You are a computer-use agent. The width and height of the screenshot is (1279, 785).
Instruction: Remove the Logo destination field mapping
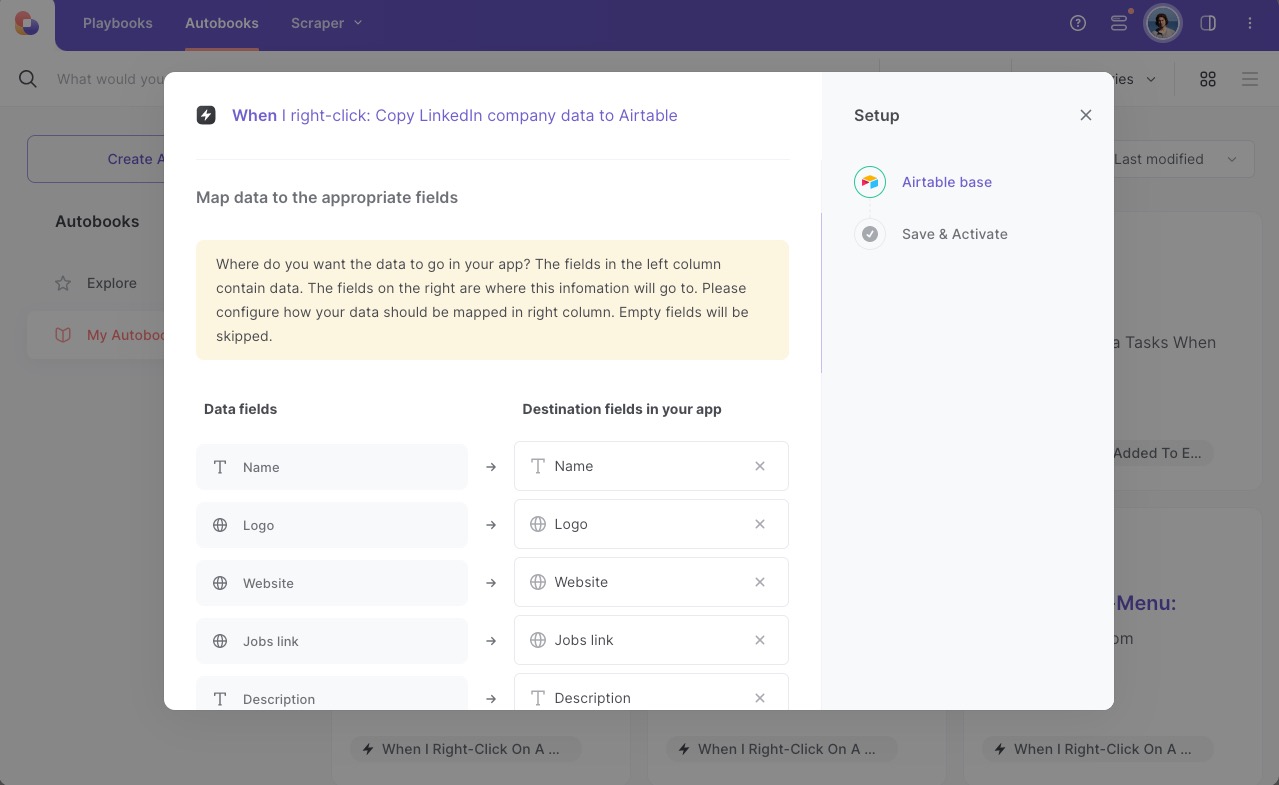pyautogui.click(x=760, y=524)
